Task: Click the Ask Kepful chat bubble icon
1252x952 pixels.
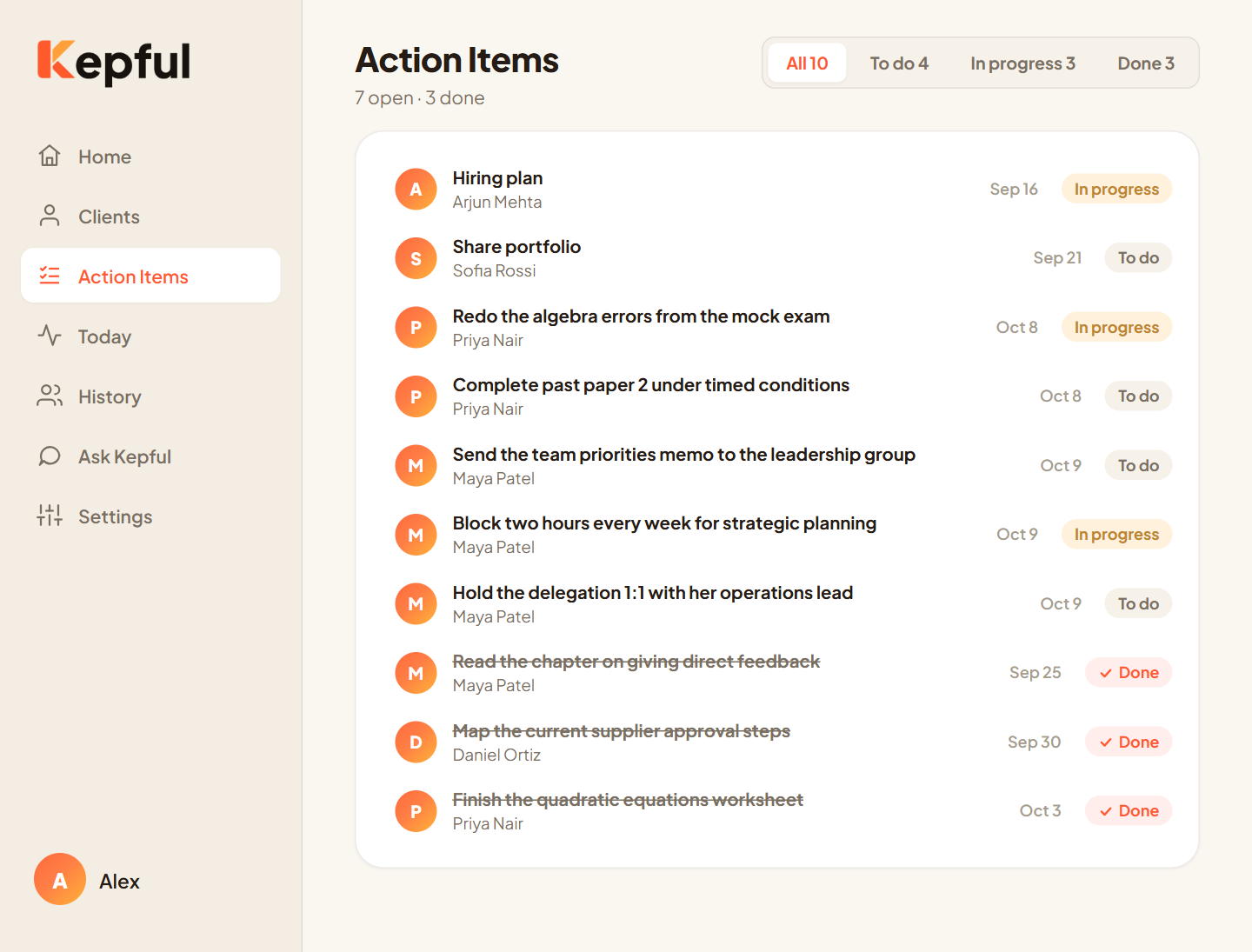Action: coord(50,456)
